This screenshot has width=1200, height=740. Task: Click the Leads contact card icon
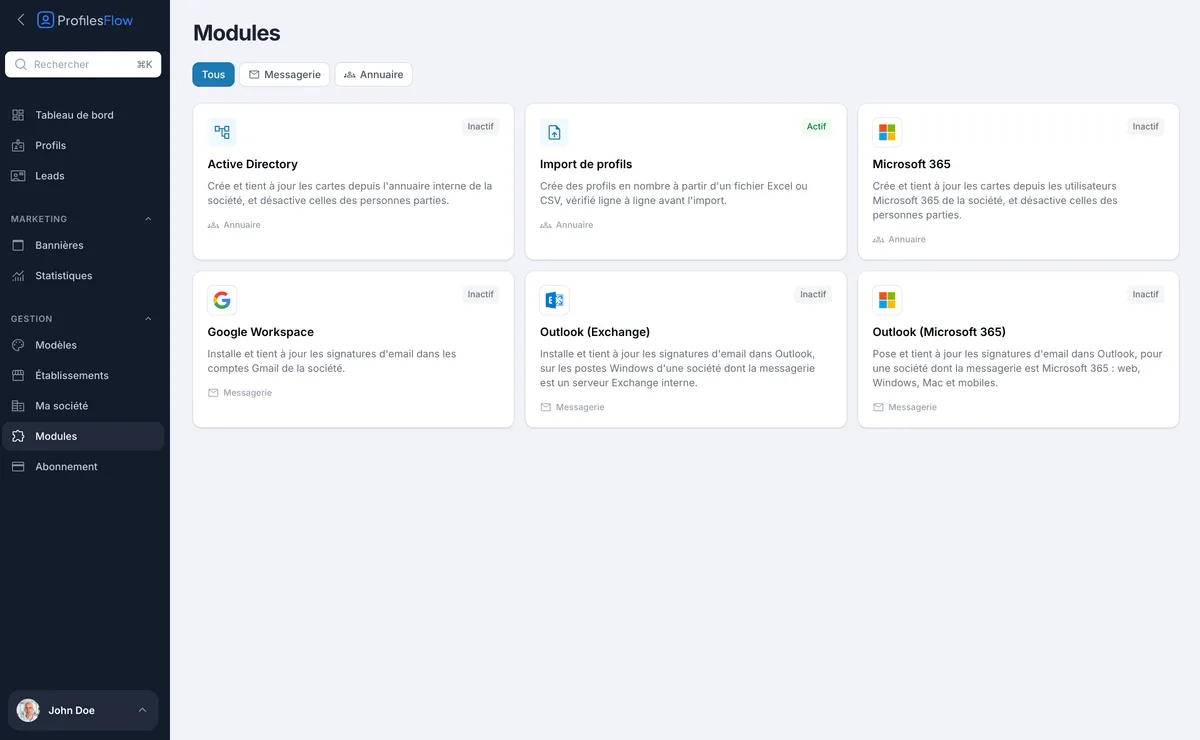click(x=18, y=176)
